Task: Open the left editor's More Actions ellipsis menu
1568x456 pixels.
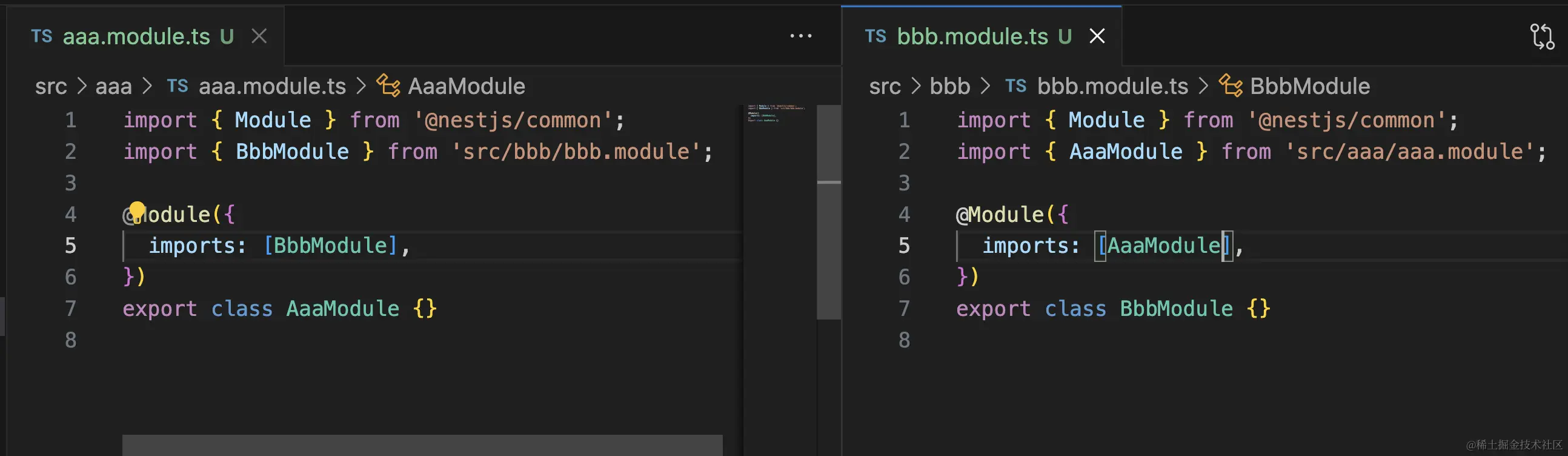Action: (x=800, y=36)
